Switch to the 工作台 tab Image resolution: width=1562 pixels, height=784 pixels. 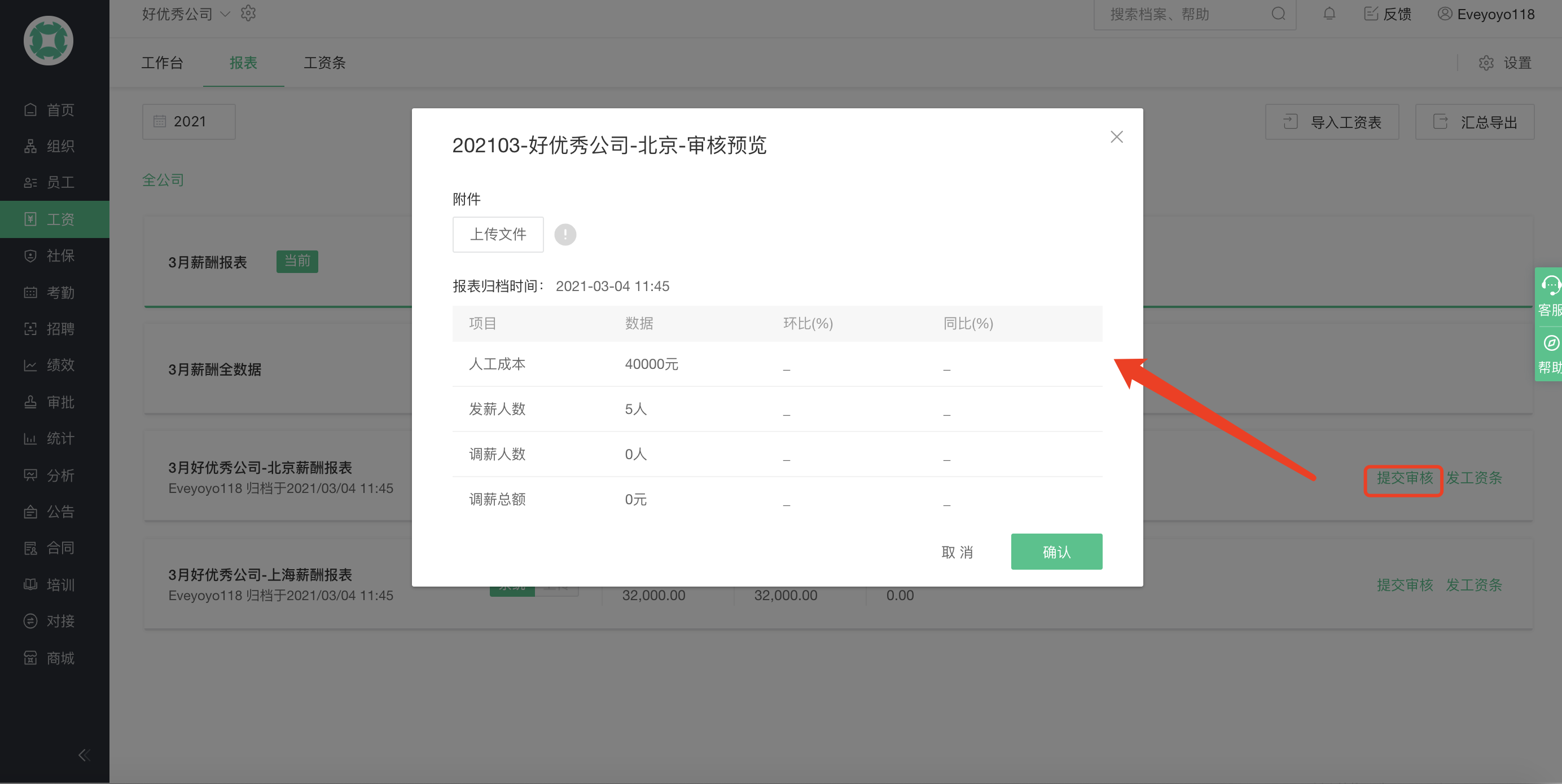[162, 63]
